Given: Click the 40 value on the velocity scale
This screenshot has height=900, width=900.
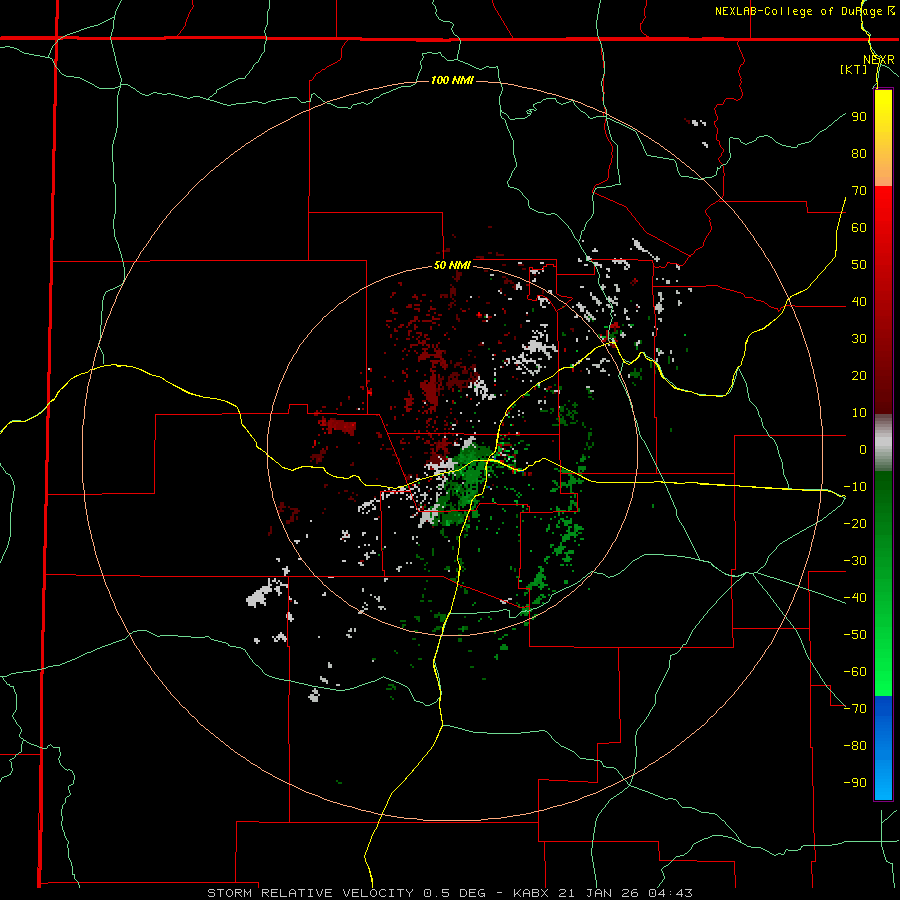Looking at the screenshot, I should coord(859,301).
